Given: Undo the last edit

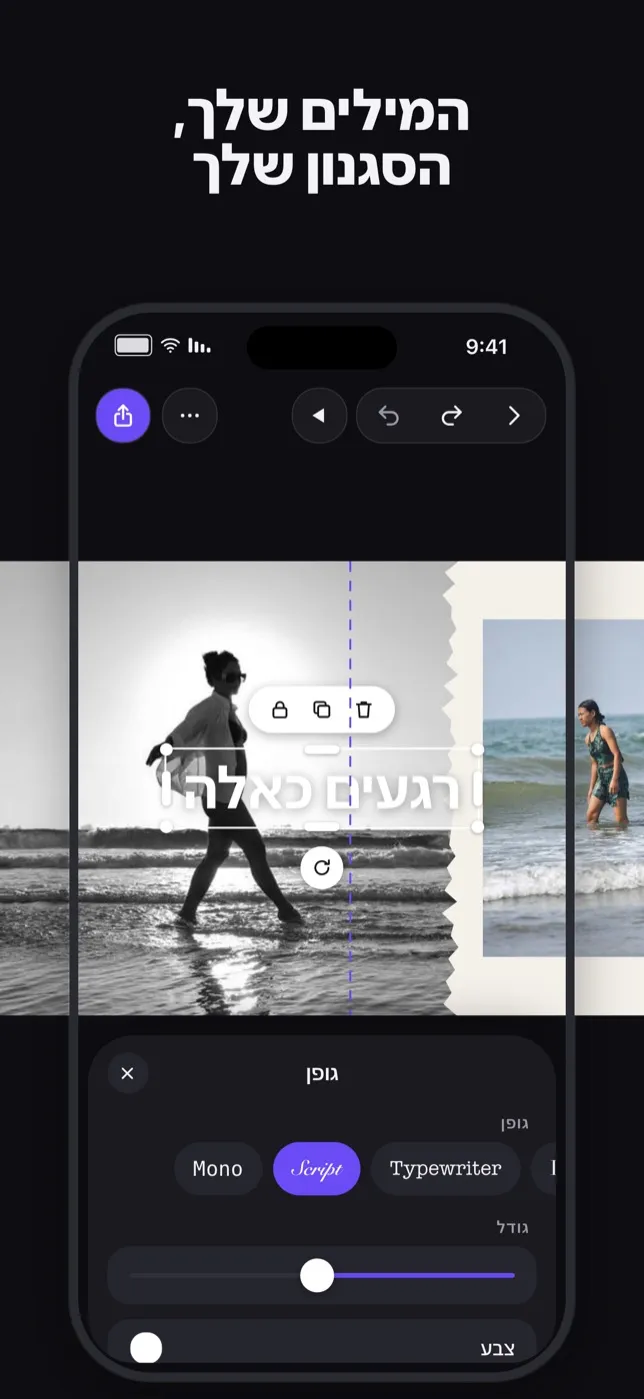Looking at the screenshot, I should click(x=389, y=416).
